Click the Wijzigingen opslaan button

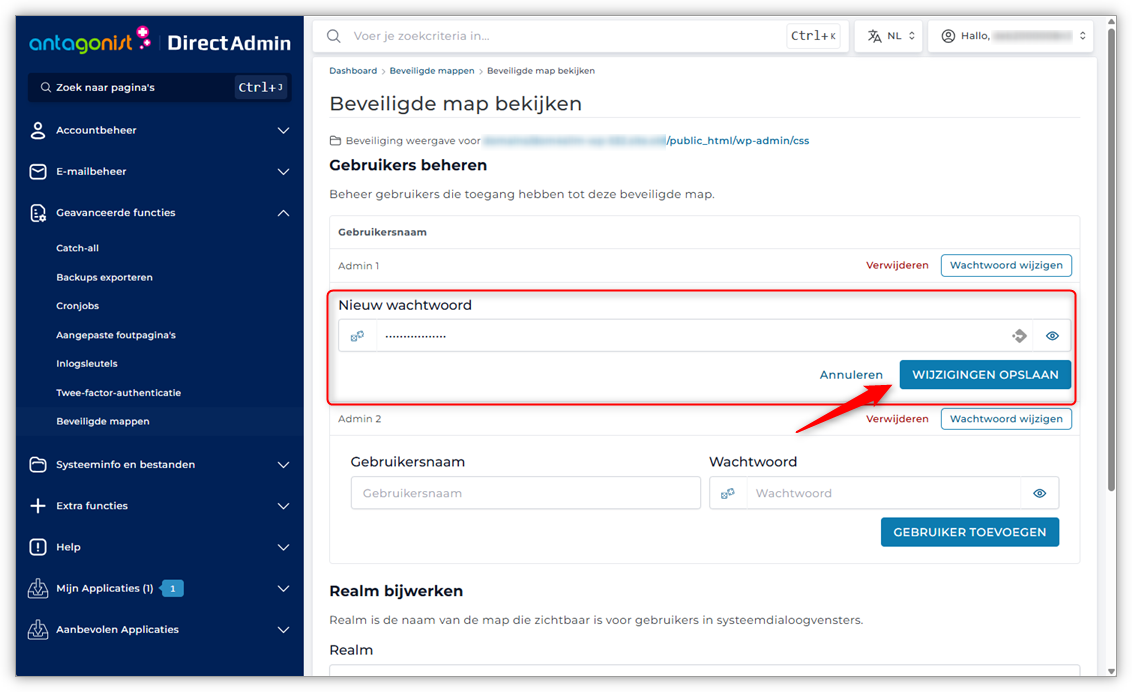(985, 375)
